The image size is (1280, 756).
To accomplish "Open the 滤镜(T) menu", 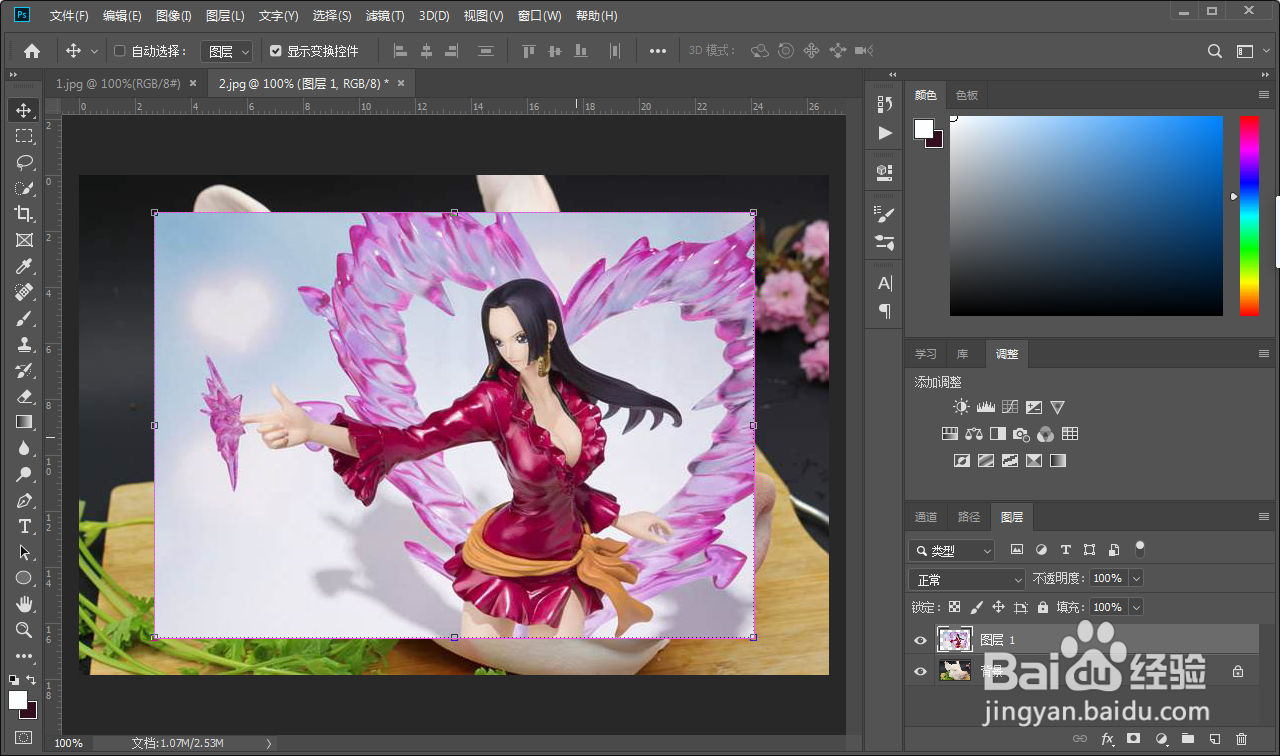I will (385, 16).
